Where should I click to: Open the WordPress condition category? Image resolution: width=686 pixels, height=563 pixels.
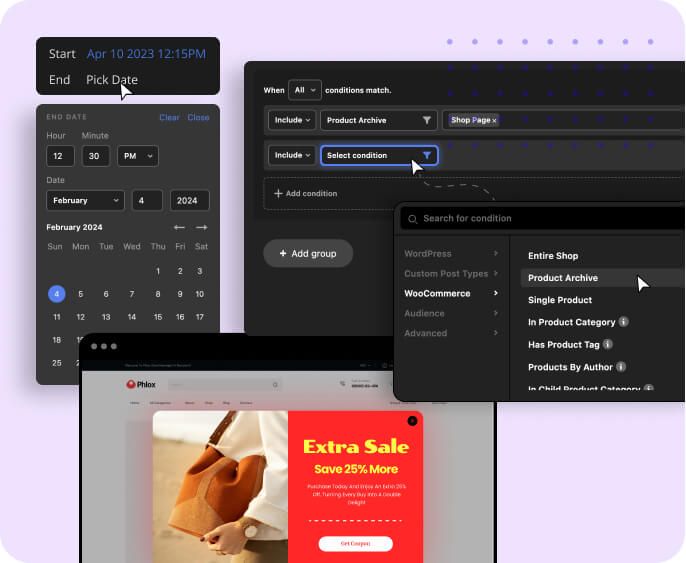pos(452,254)
